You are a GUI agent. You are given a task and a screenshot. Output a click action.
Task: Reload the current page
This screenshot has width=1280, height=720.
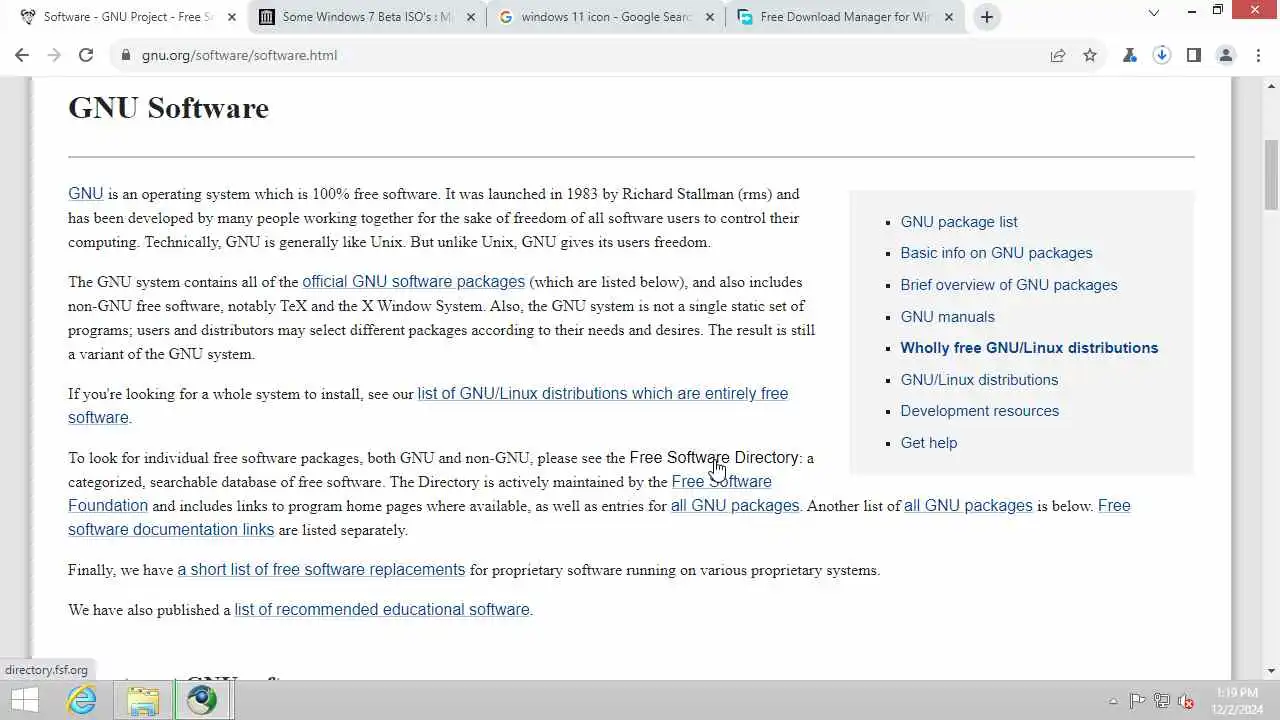[x=86, y=55]
